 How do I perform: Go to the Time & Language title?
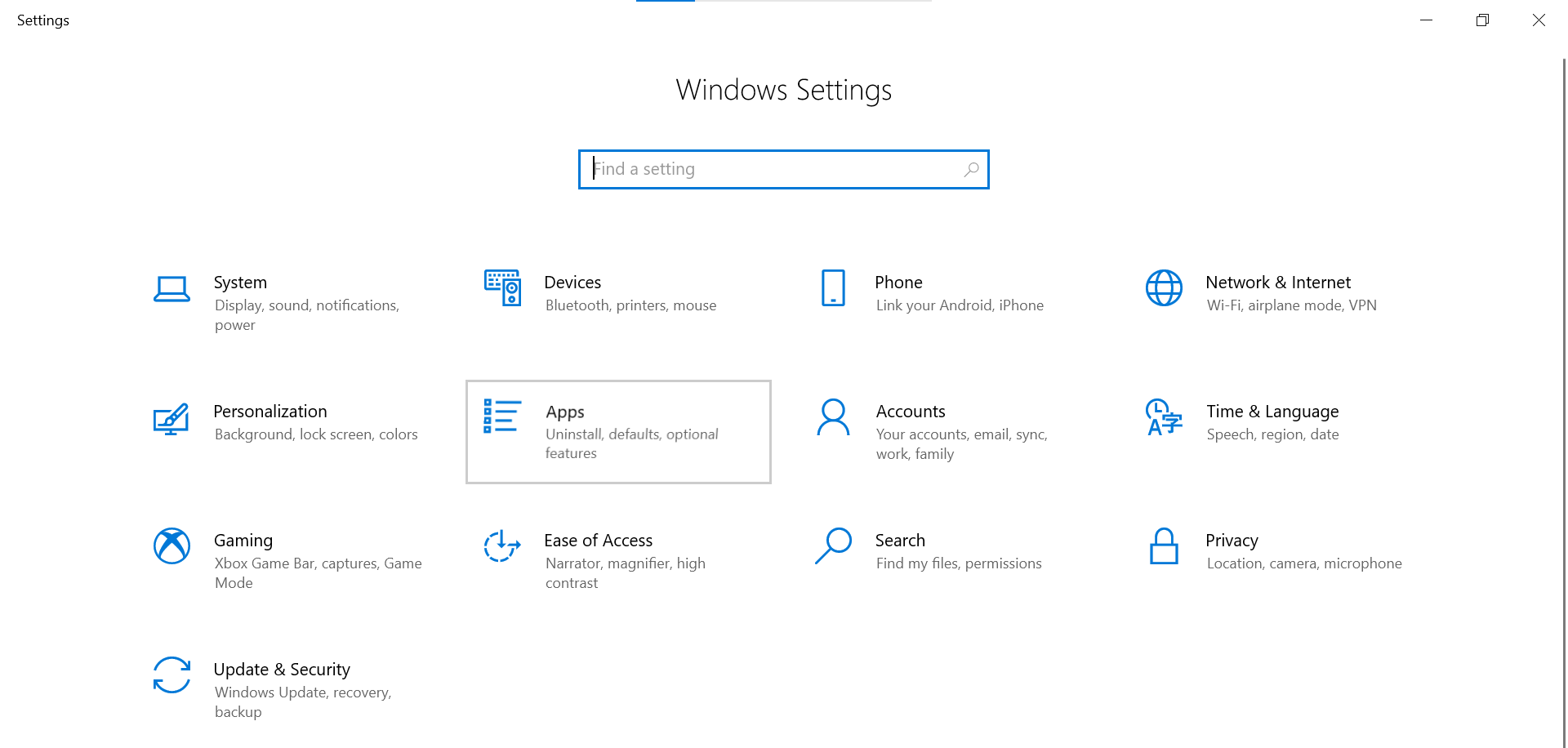pos(1272,412)
